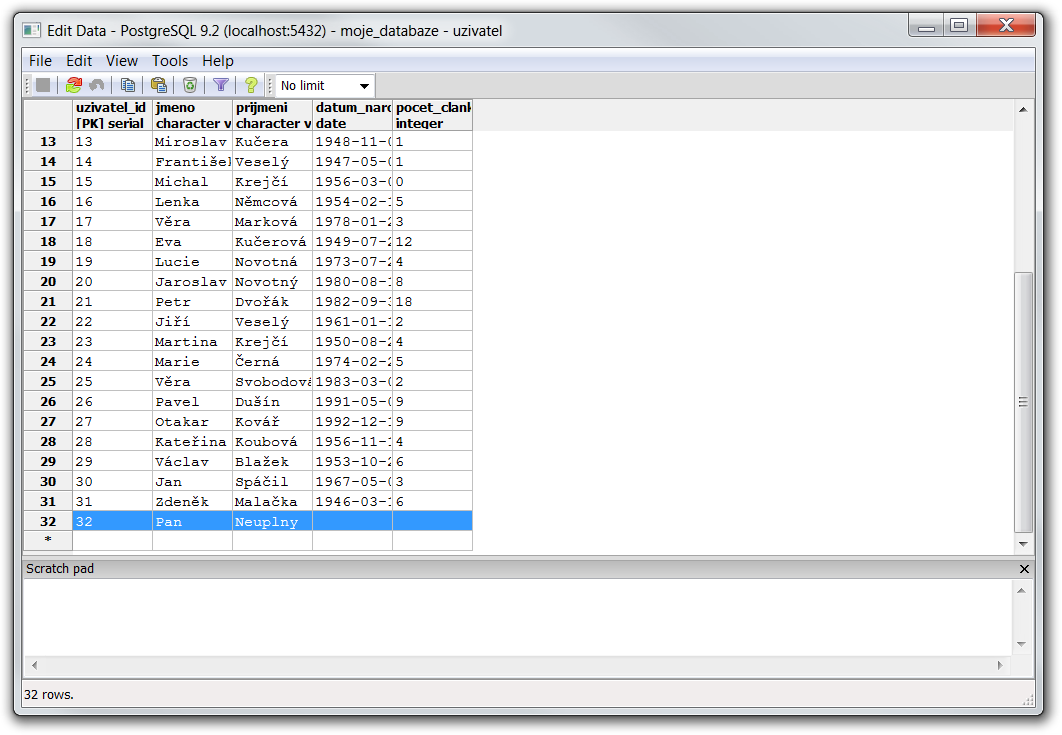Open the File menu

pos(40,61)
